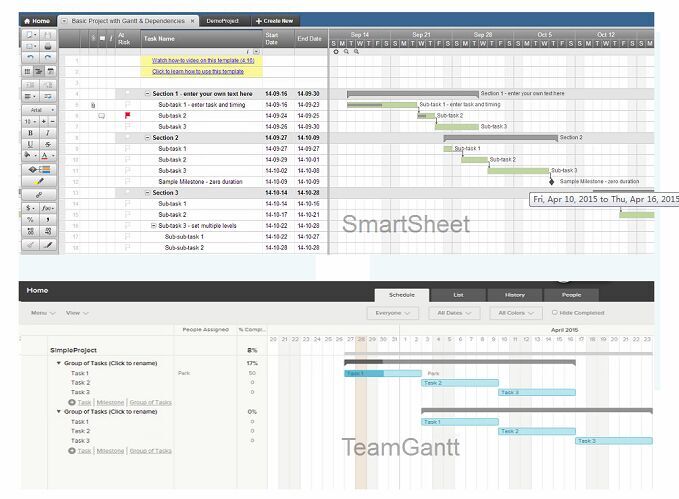679x499 pixels.
Task: Toggle At Risk flag for Sub-sub-task 1 row
Action: (127, 237)
